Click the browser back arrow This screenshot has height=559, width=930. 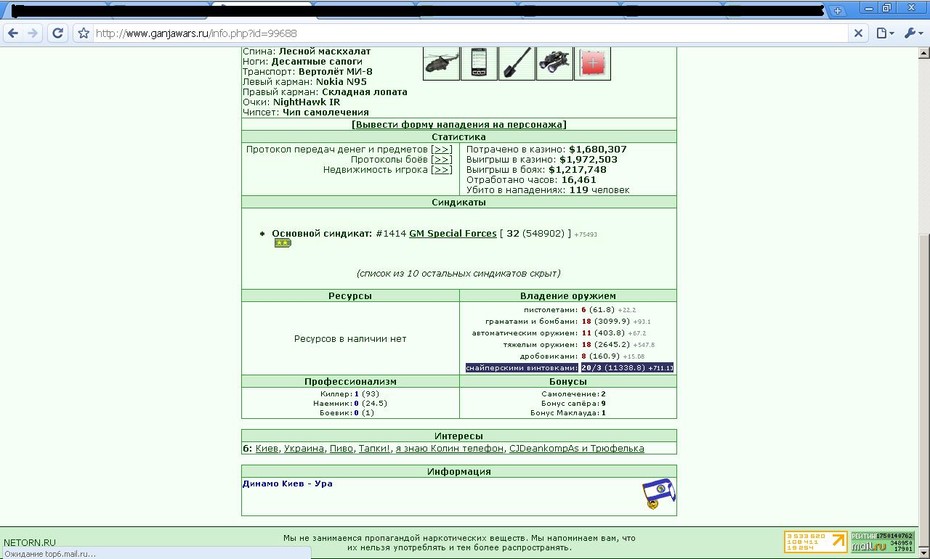click(13, 33)
